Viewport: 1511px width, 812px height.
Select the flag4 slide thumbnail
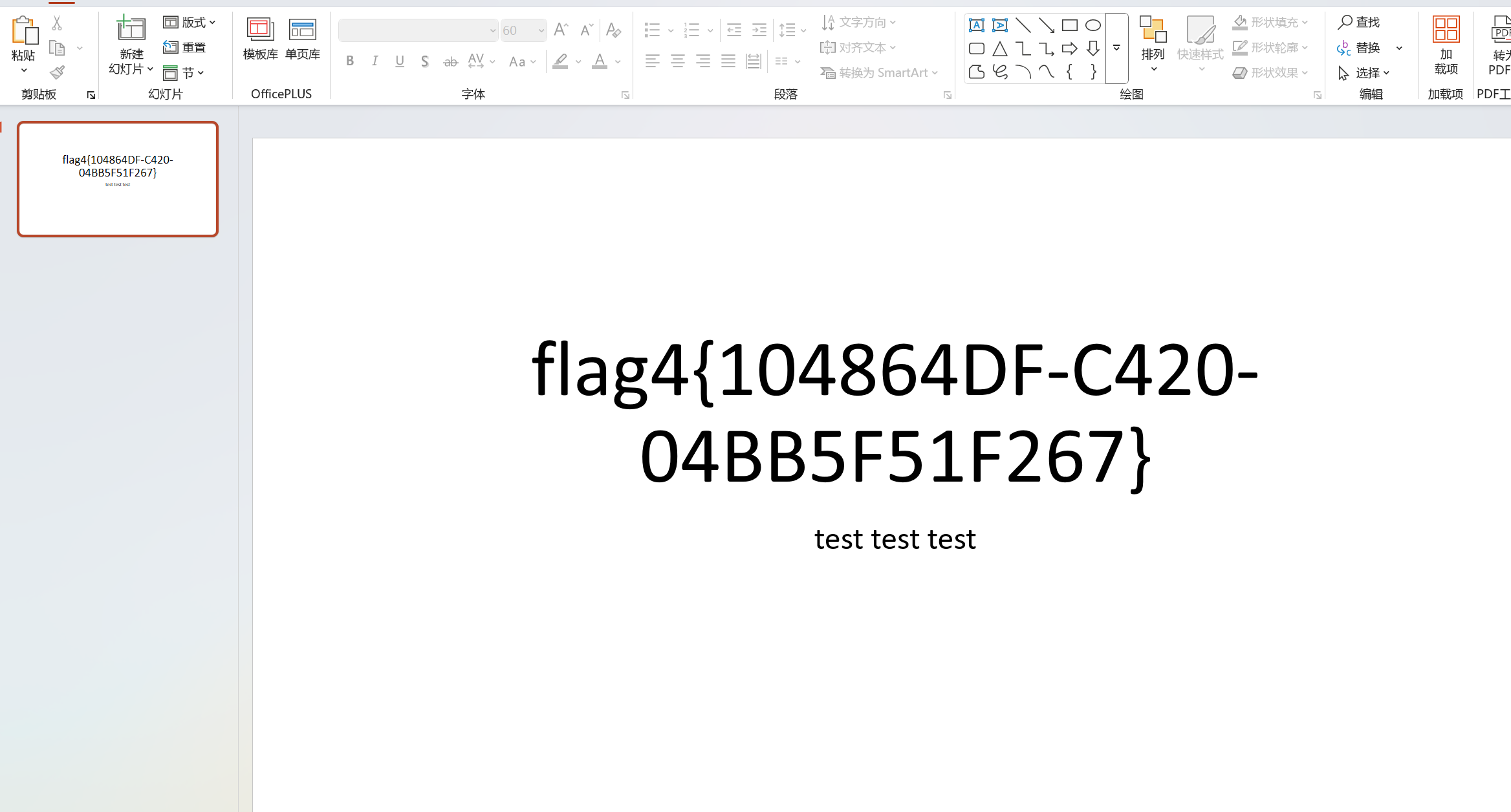[x=118, y=179]
